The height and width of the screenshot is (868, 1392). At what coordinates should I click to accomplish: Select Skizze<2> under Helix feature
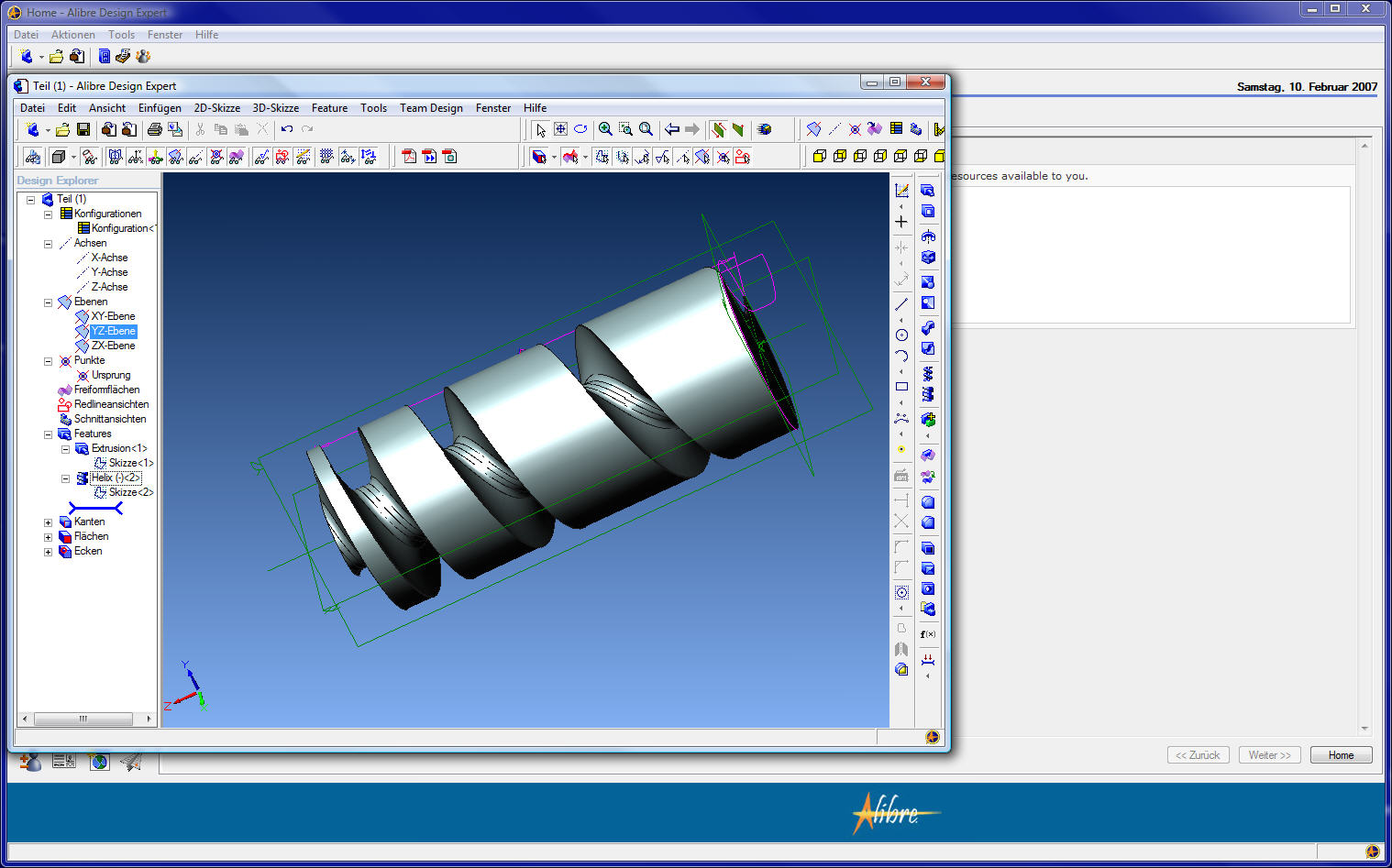click(x=131, y=492)
